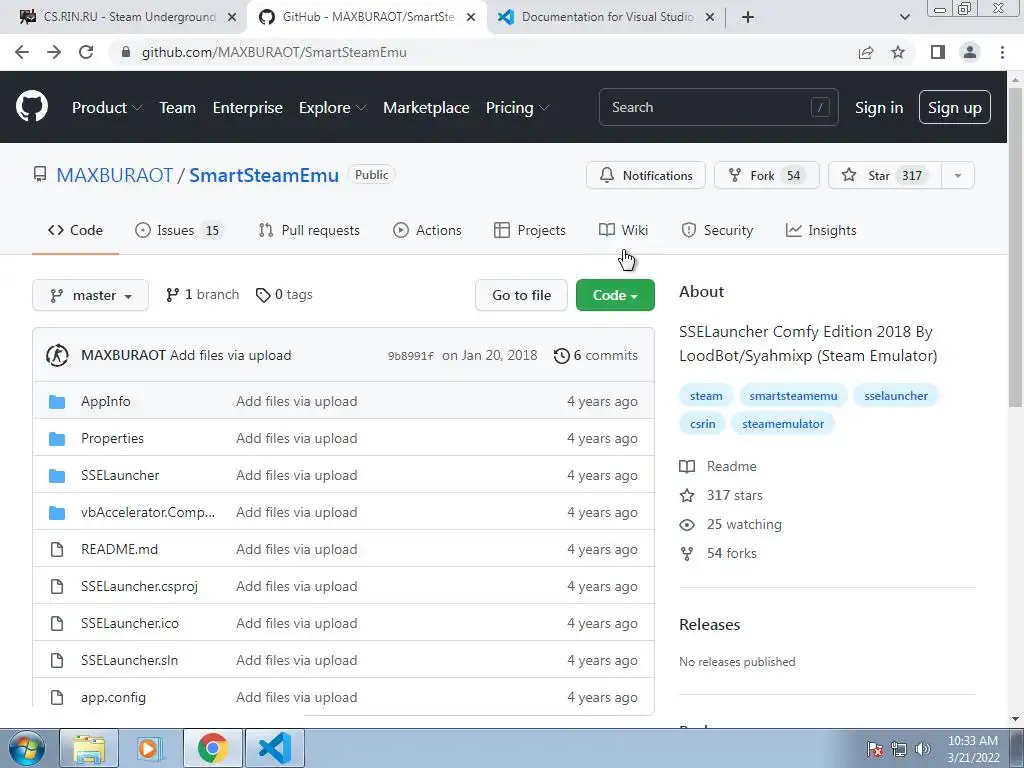The width and height of the screenshot is (1024, 768).
Task: Click the steamemulator topic tag
Action: 782,424
